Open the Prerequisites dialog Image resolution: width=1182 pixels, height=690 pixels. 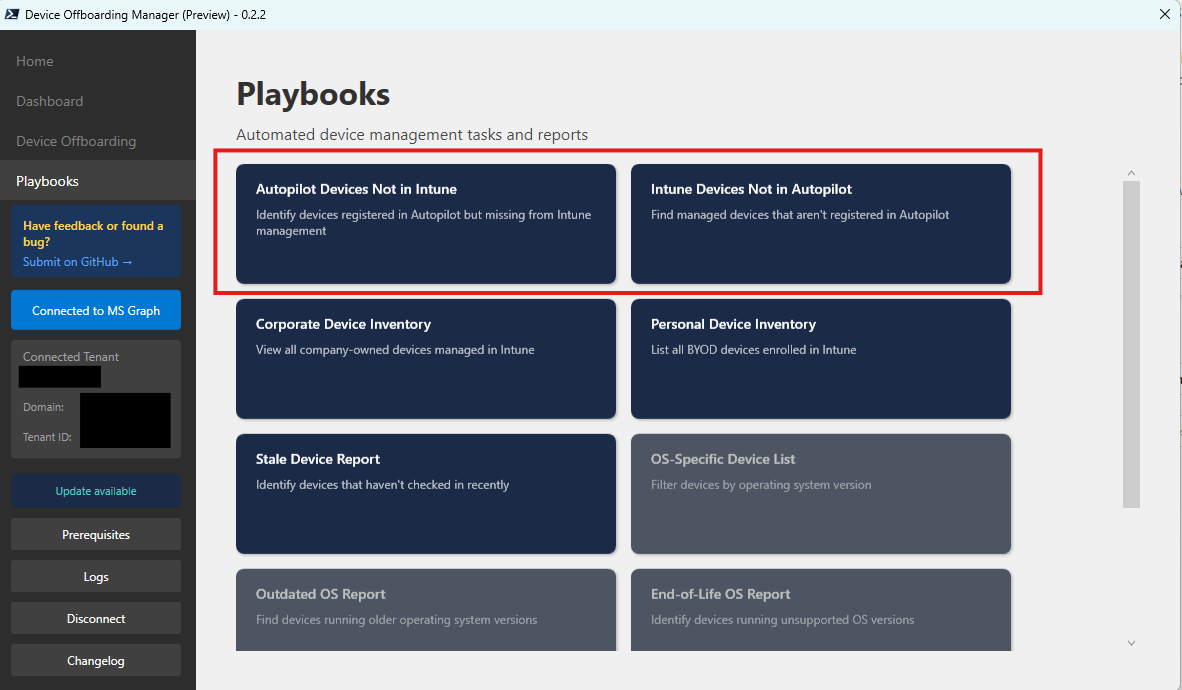[96, 535]
